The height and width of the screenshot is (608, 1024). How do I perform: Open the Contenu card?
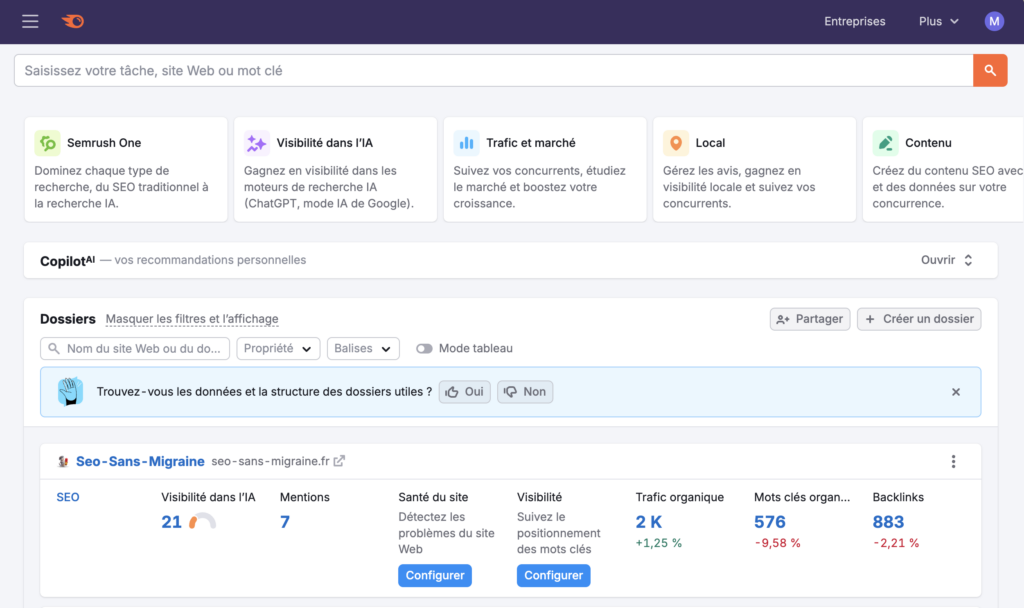pyautogui.click(x=944, y=170)
